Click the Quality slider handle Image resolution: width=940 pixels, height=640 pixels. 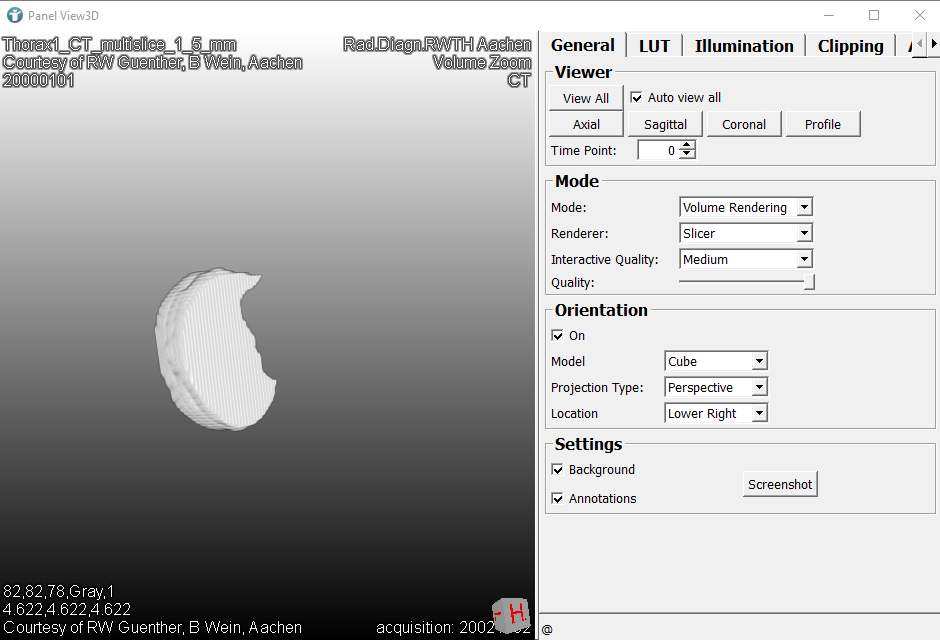click(x=809, y=283)
